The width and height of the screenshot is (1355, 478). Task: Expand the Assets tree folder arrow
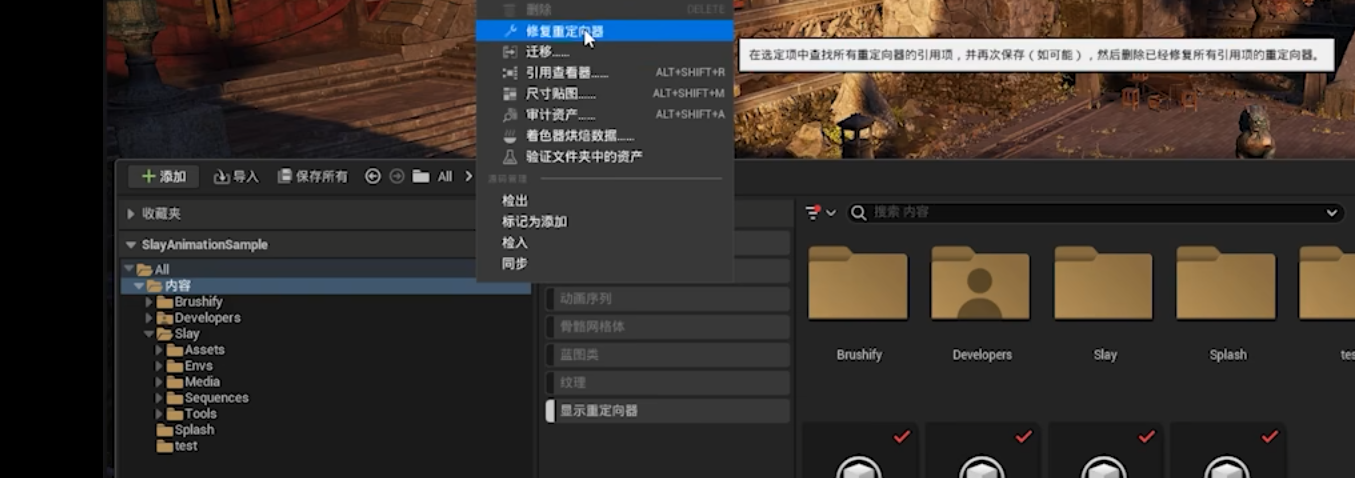pyautogui.click(x=159, y=350)
